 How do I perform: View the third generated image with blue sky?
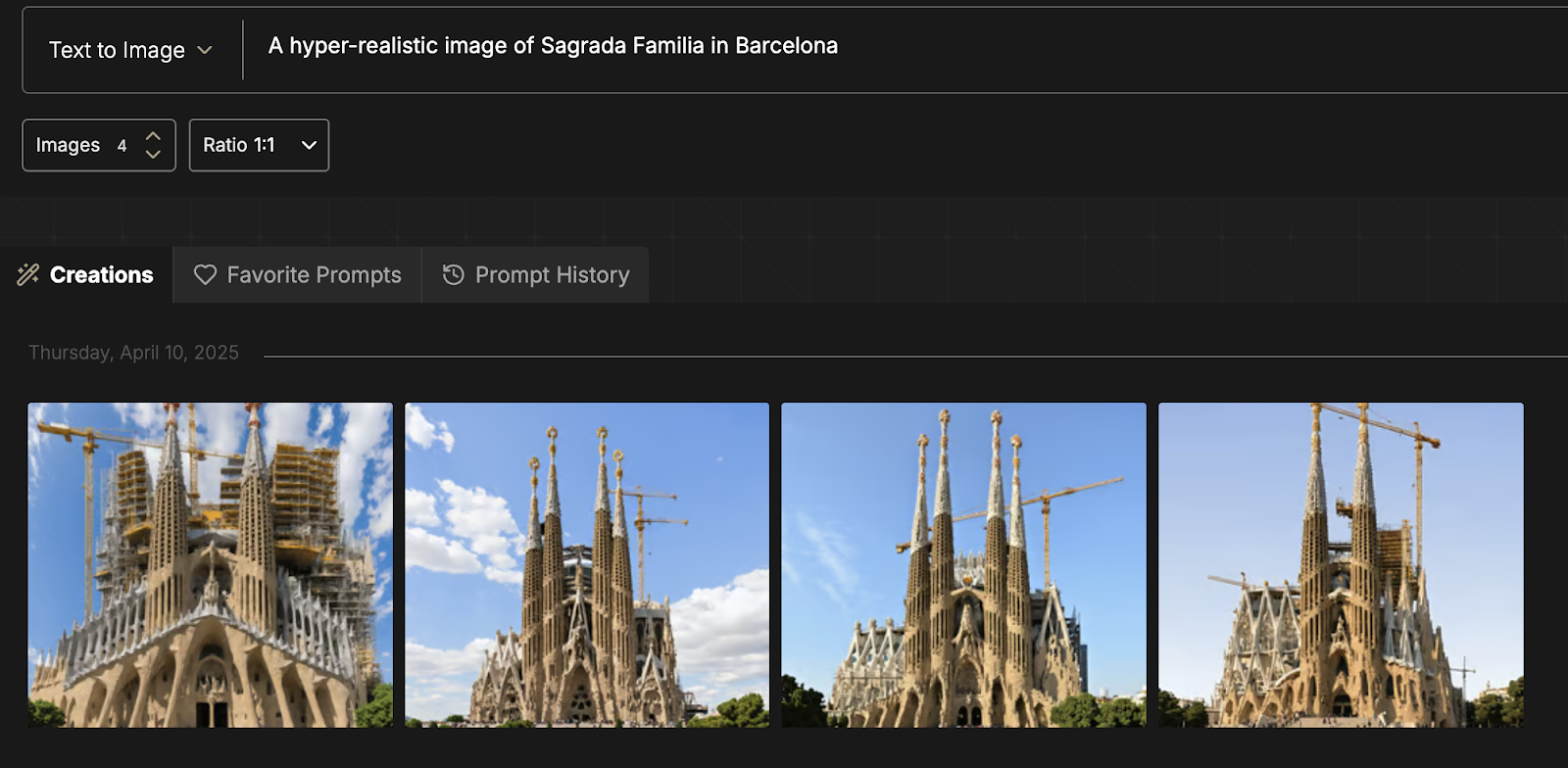tap(963, 565)
